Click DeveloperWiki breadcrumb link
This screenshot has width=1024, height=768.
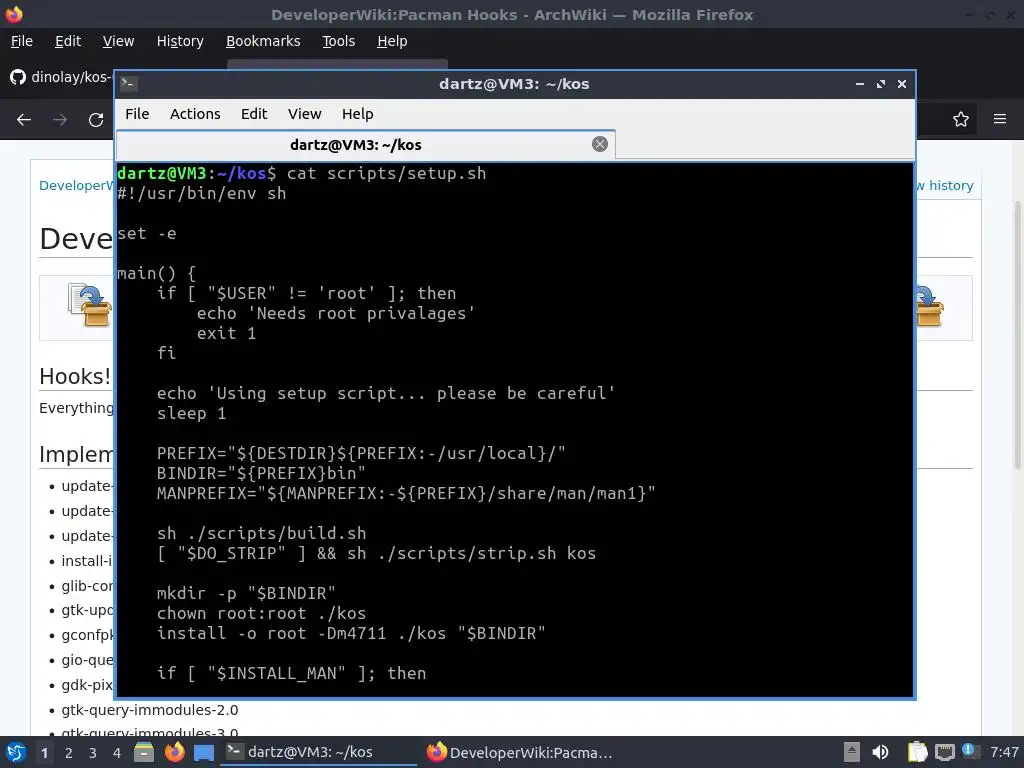pos(76,185)
